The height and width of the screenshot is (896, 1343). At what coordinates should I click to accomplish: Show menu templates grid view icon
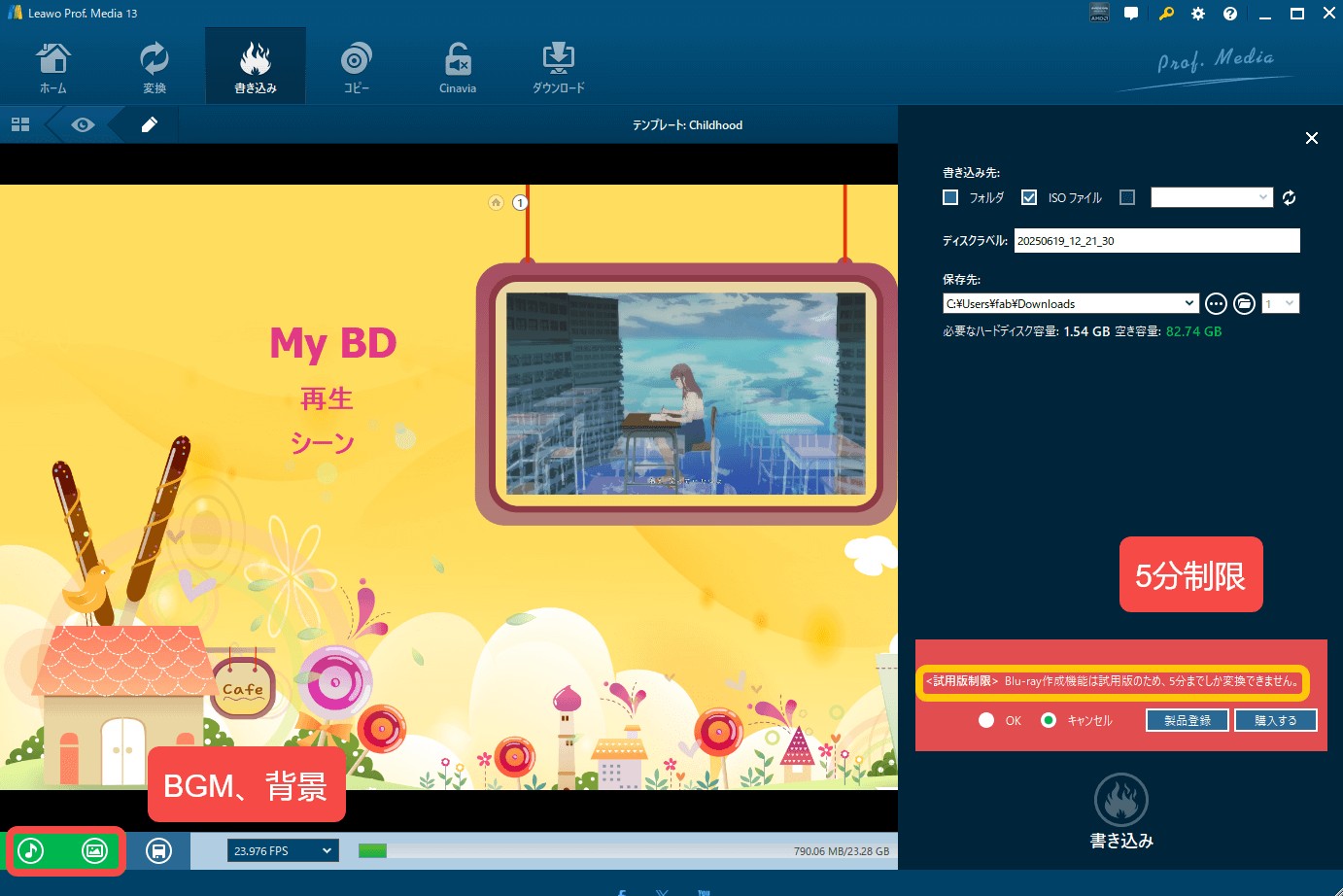(x=20, y=124)
